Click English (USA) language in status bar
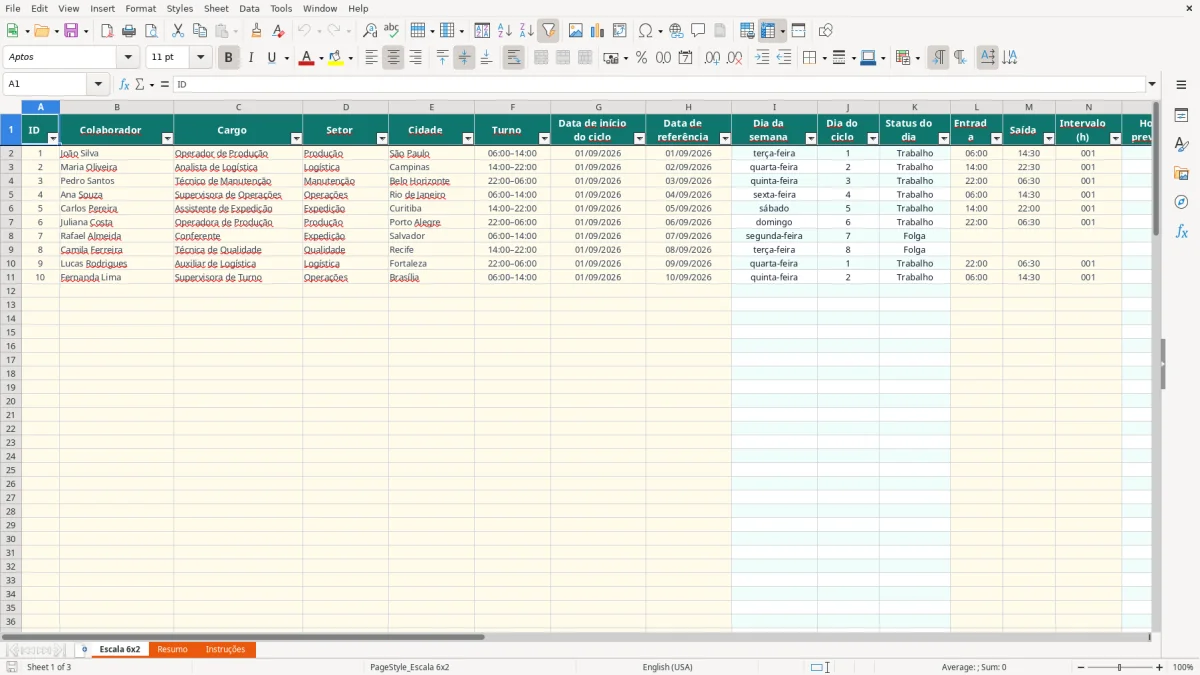 click(667, 667)
